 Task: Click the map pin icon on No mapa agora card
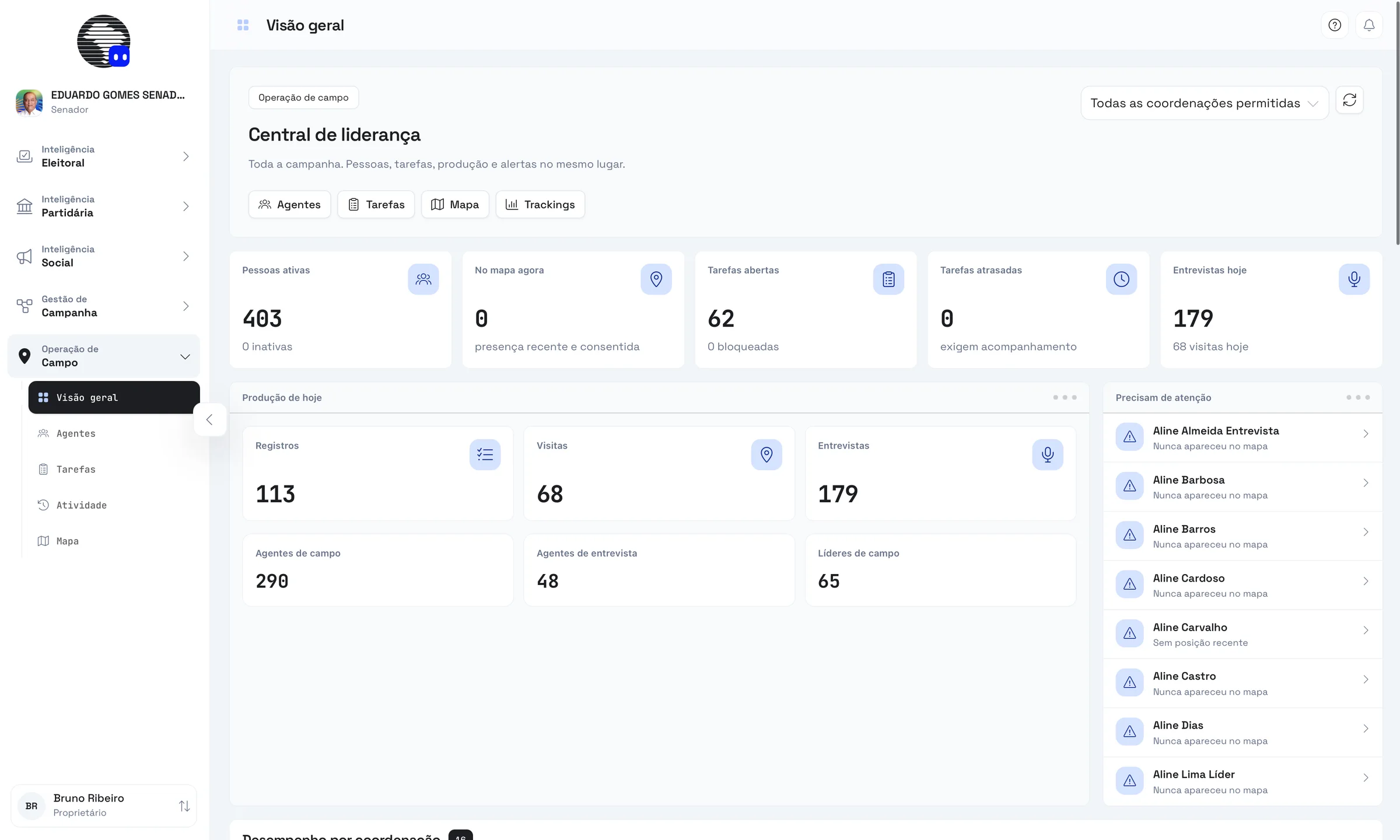point(656,279)
